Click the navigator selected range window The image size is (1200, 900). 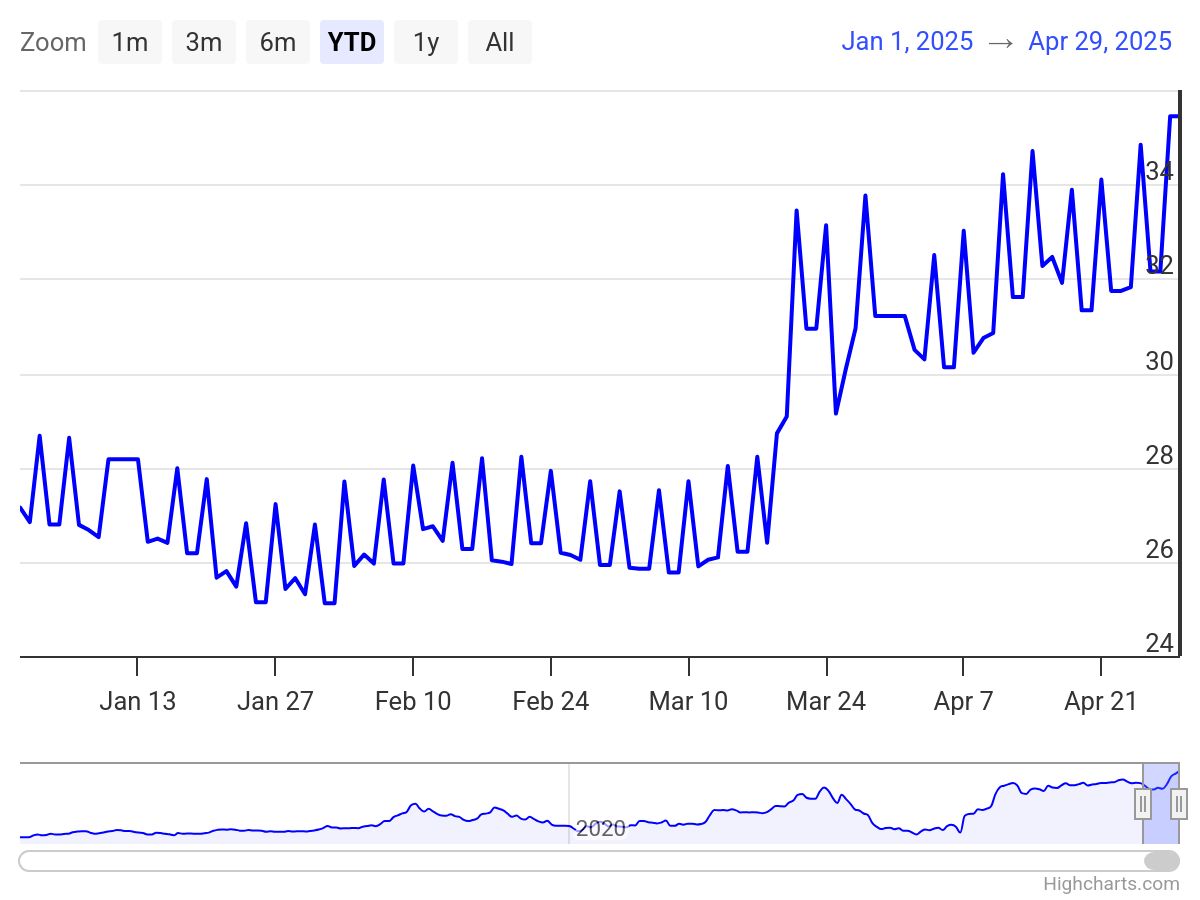tap(1161, 803)
